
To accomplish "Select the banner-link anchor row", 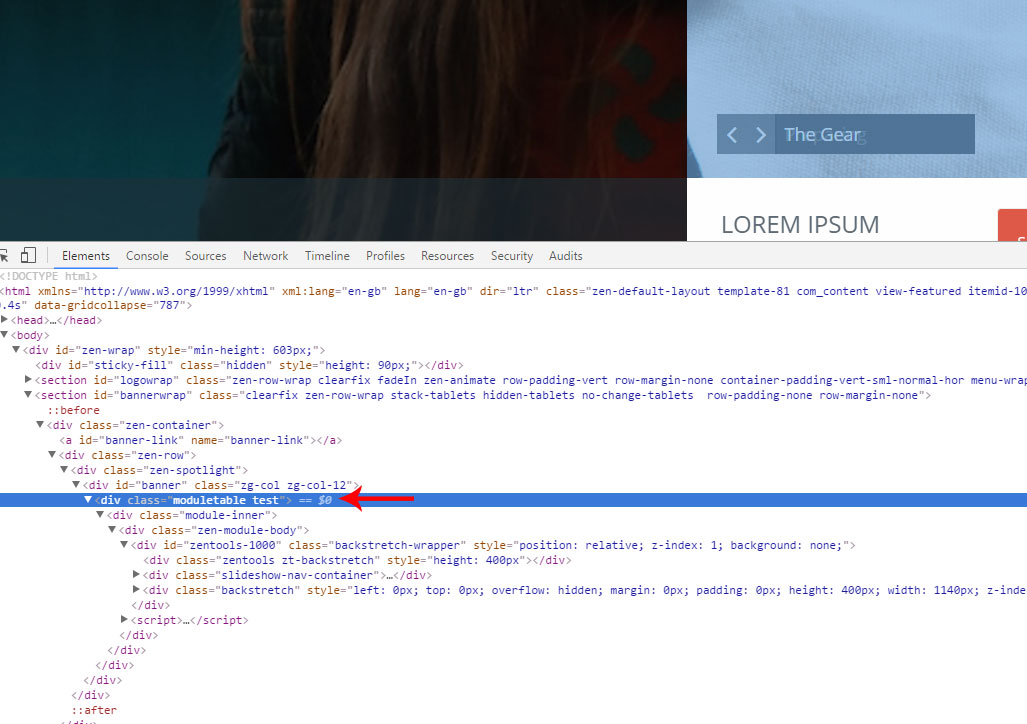I will (200, 440).
